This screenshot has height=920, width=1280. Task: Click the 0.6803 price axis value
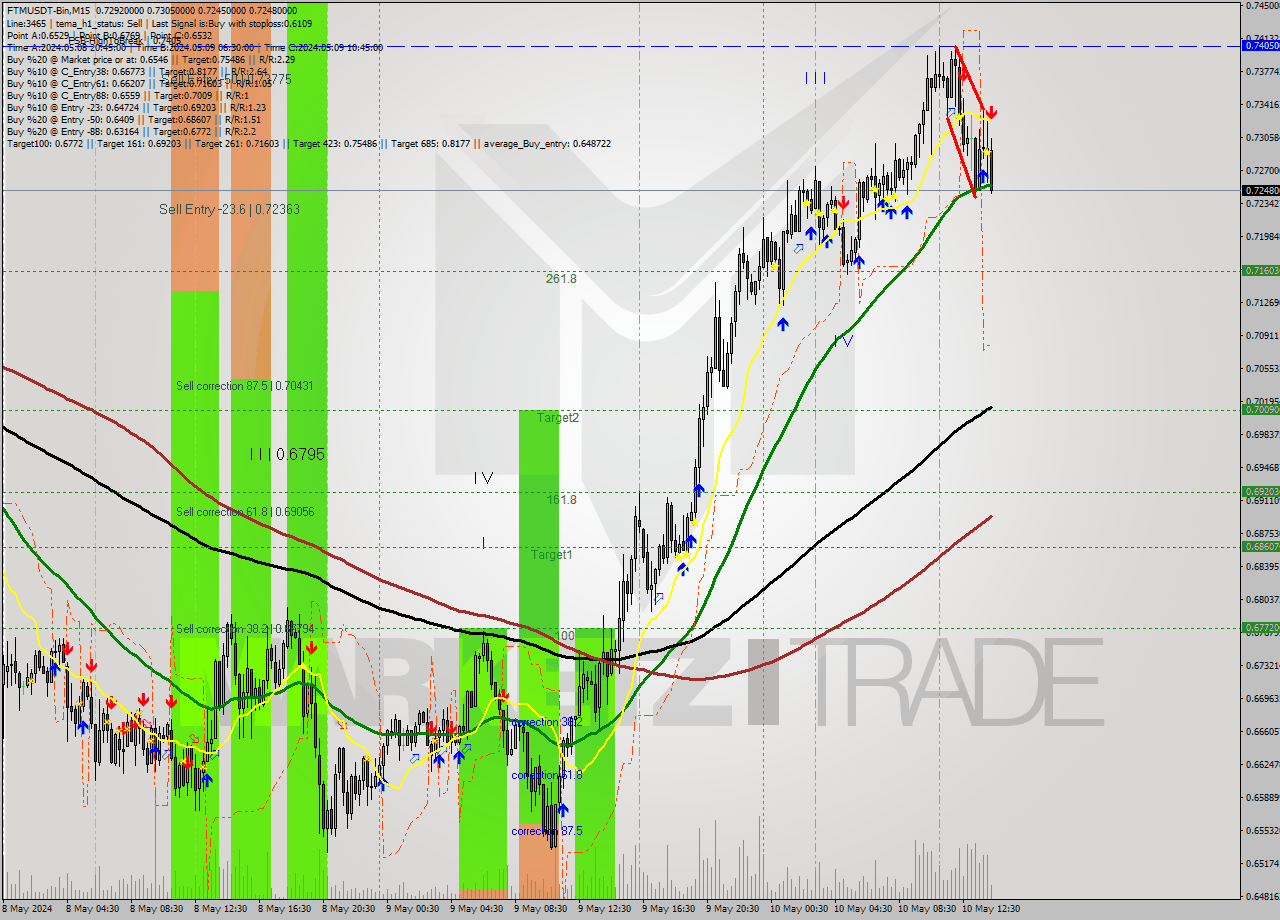click(x=1261, y=599)
